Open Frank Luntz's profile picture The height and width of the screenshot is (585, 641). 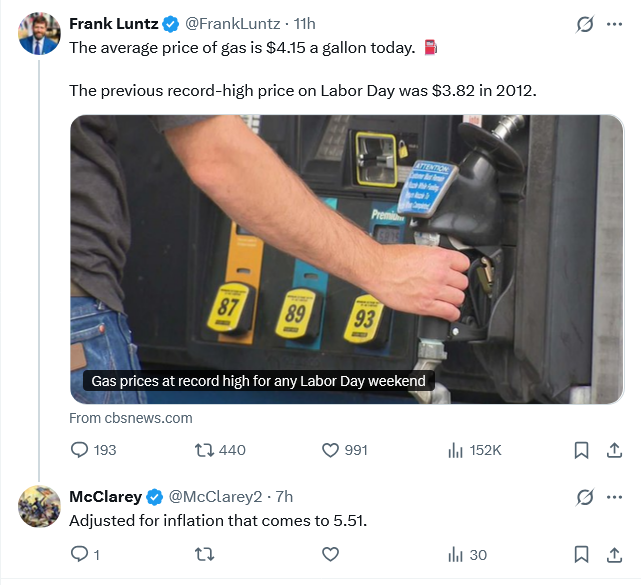point(39,34)
